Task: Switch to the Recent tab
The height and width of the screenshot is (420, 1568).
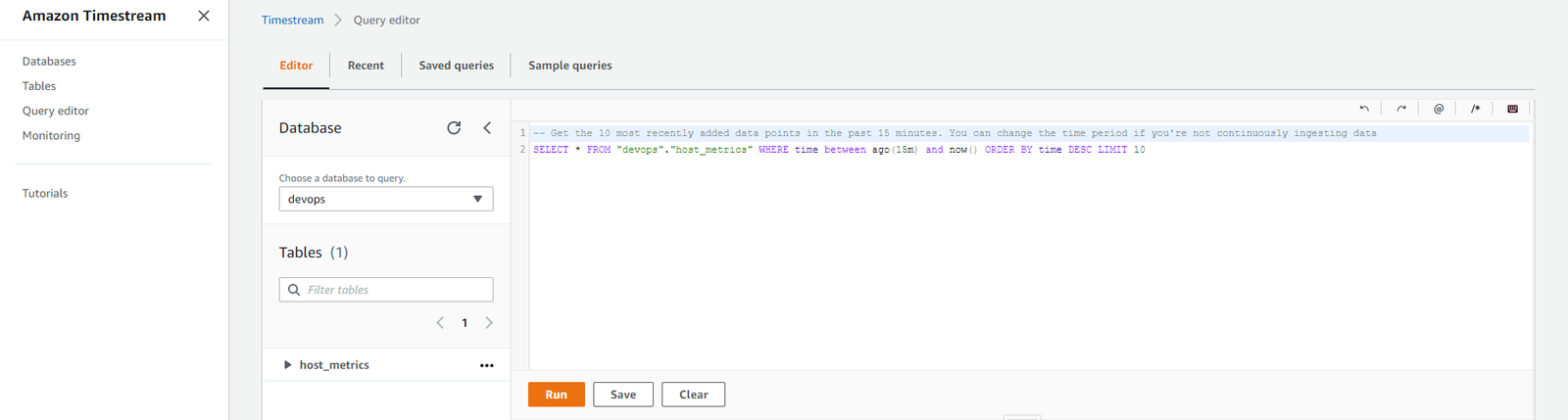Action: [366, 66]
